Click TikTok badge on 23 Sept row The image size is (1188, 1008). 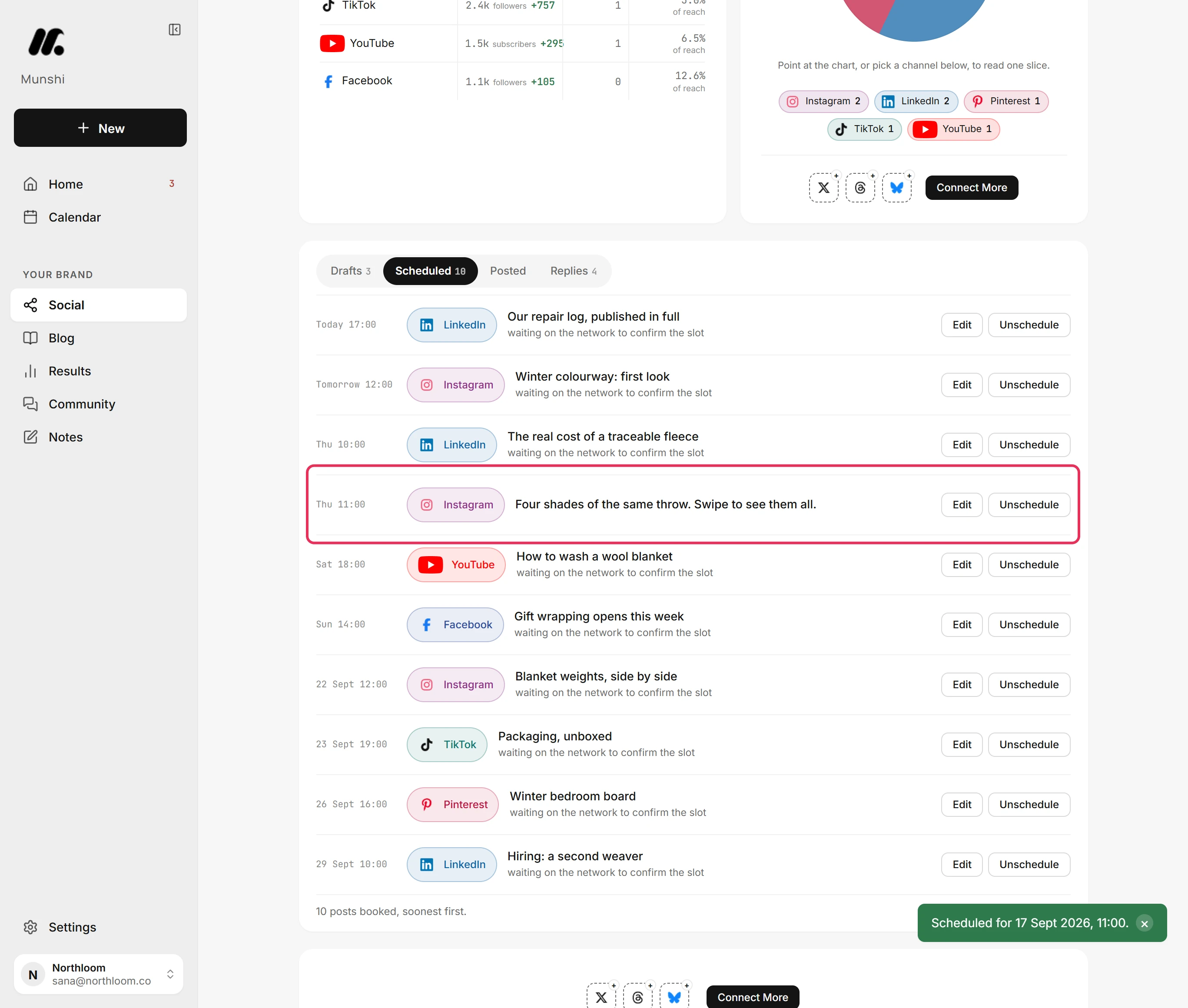point(447,745)
